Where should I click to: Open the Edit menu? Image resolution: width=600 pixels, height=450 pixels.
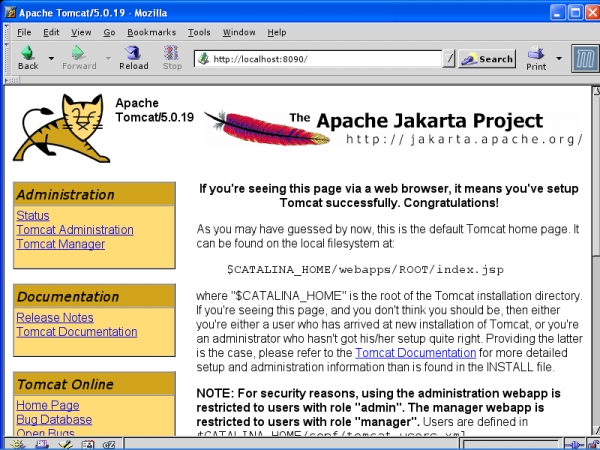(x=51, y=33)
